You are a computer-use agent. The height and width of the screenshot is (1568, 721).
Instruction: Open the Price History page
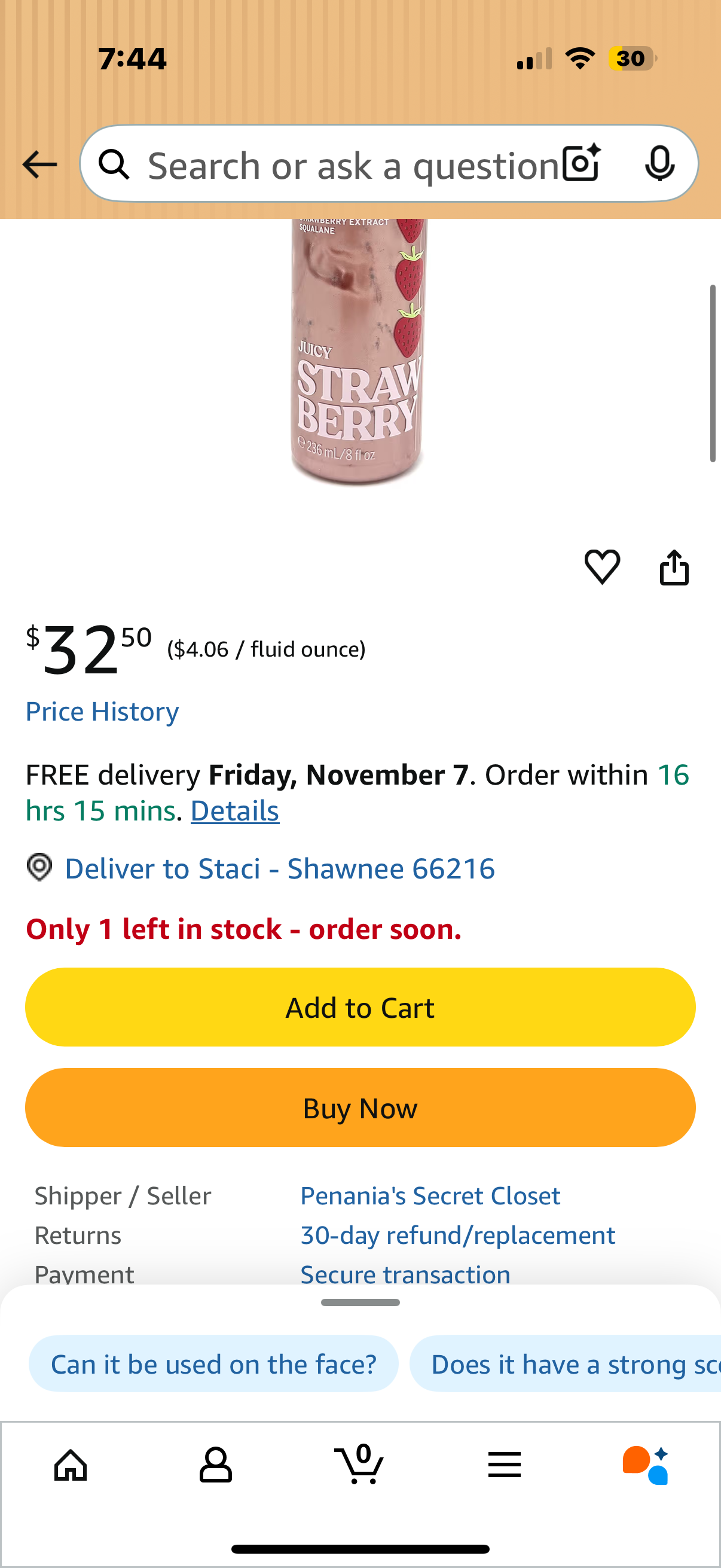click(102, 711)
